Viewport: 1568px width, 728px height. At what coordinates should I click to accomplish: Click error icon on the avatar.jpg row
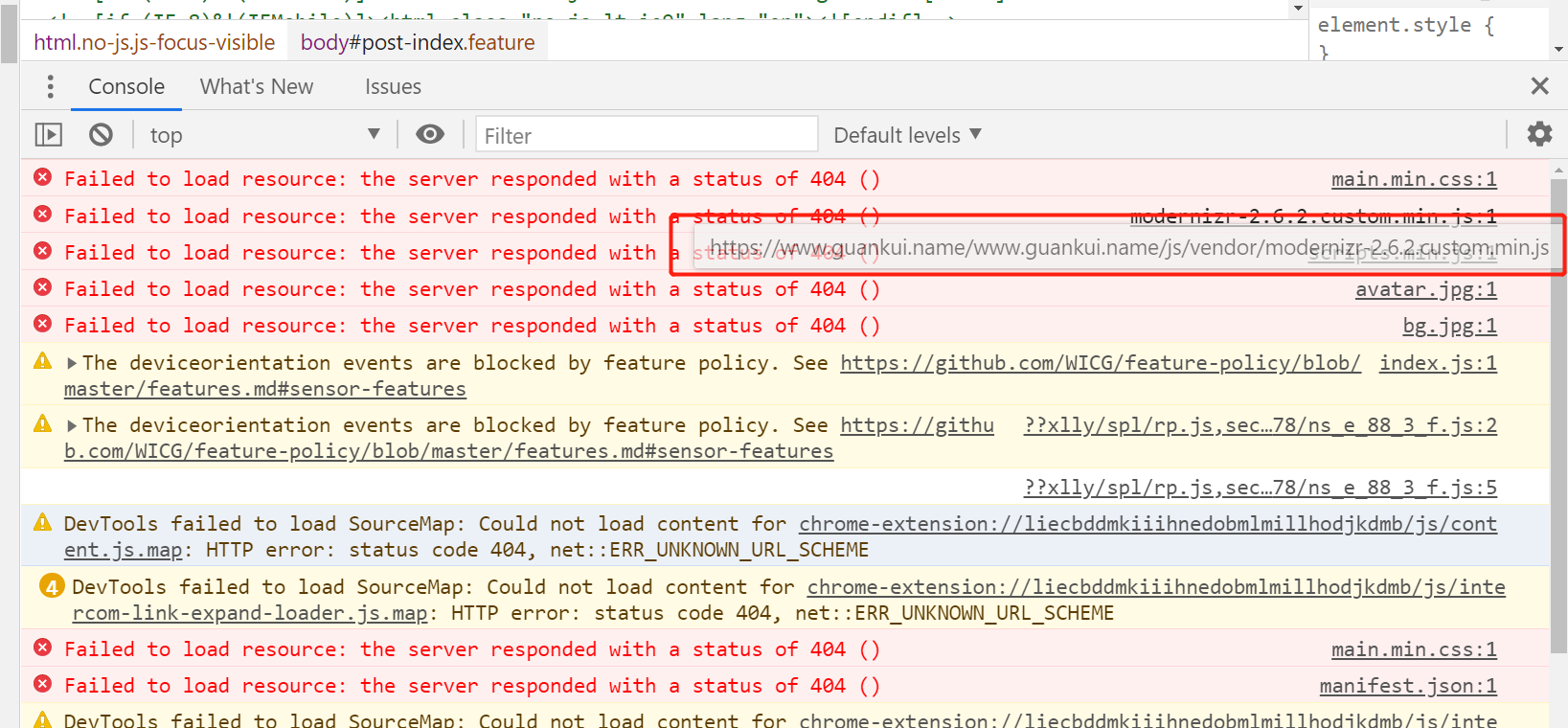[x=43, y=287]
